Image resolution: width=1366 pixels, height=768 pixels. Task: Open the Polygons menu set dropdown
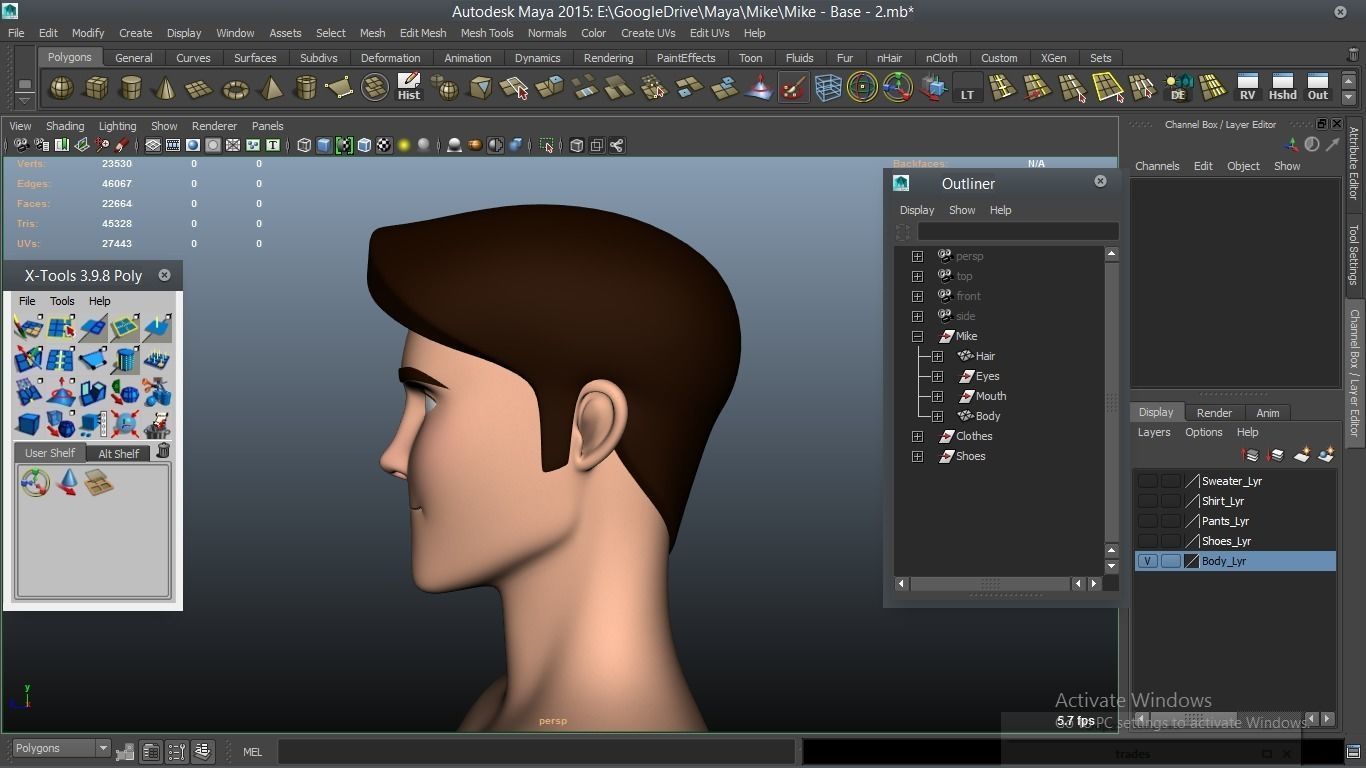[x=60, y=748]
